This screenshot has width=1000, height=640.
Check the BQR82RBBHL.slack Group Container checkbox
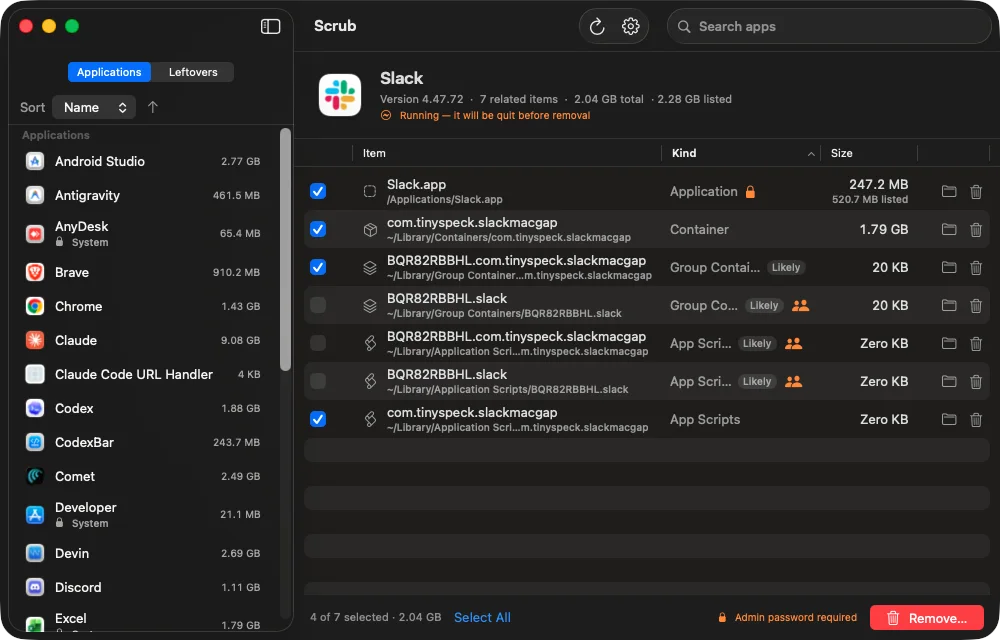click(318, 305)
